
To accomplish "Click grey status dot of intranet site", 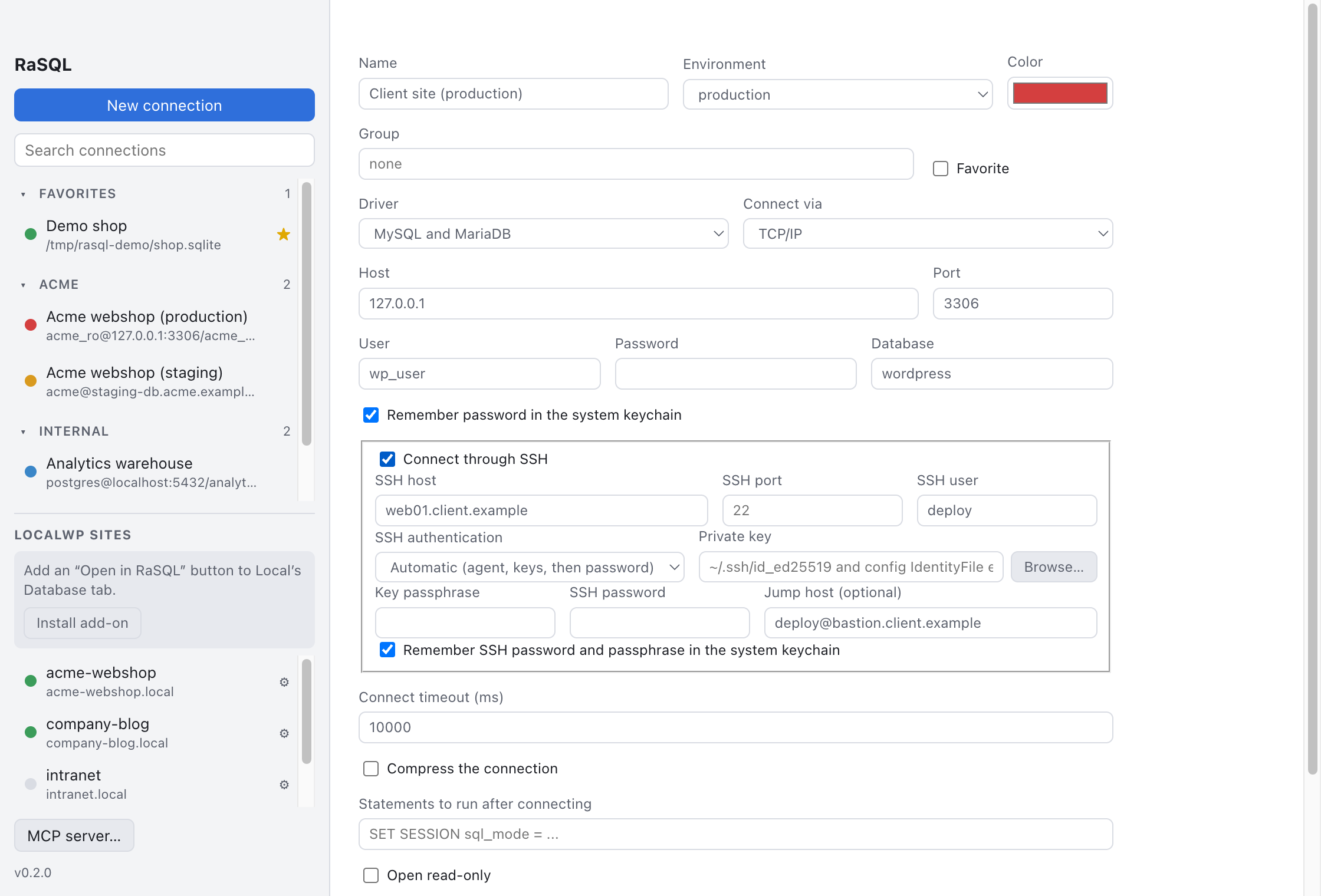I will point(31,784).
